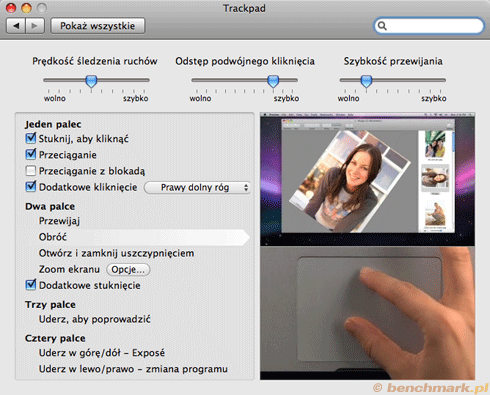Screen dimensions: 490x395
Task: Click the yellow minimize window button
Action: click(x=26, y=8)
